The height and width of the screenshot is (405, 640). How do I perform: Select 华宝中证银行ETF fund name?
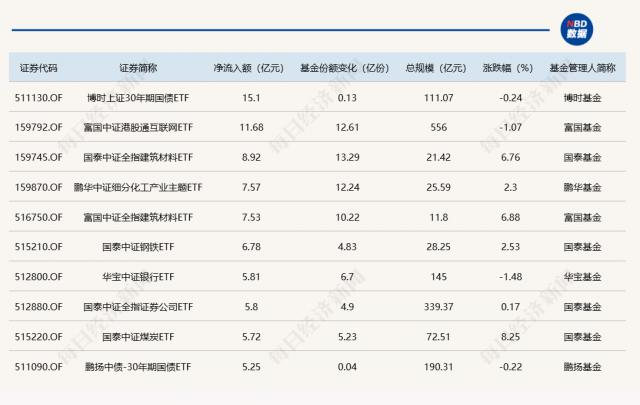(137, 276)
